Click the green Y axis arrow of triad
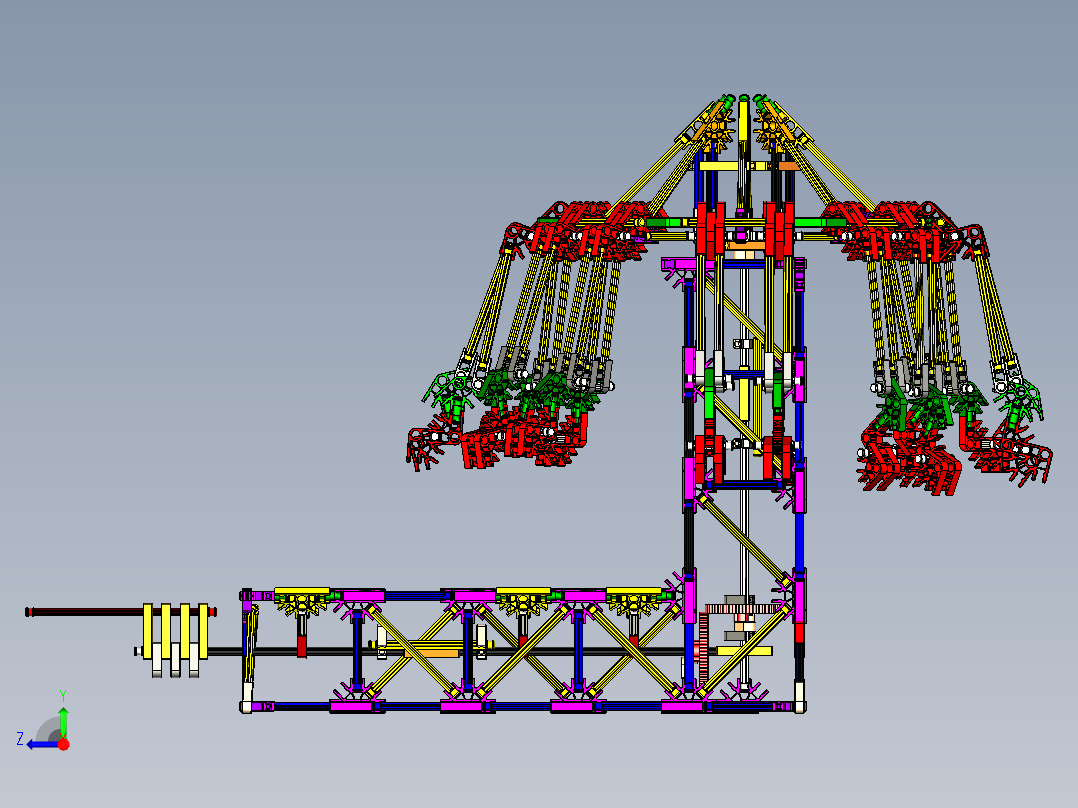This screenshot has width=1078, height=808. [x=63, y=721]
